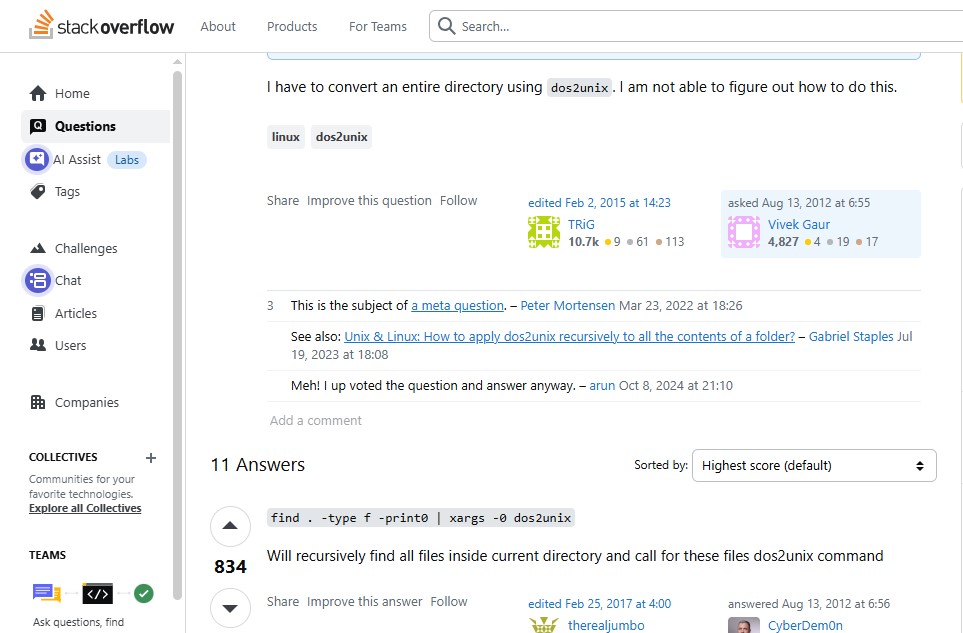Open Unix & Linux dos2unix recursive link
The width and height of the screenshot is (963, 633).
coord(569,336)
